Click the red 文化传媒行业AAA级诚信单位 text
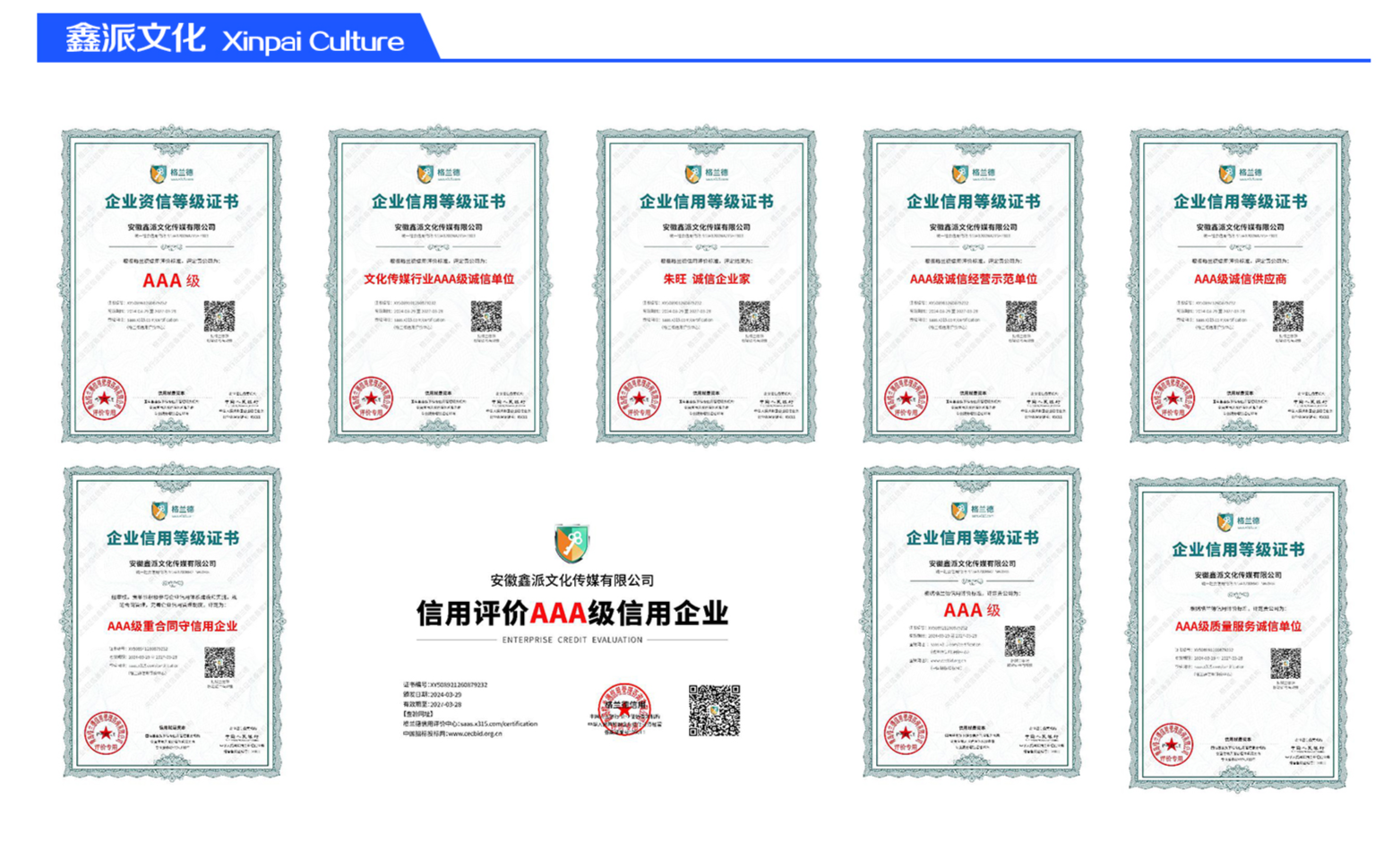This screenshot has height=868, width=1383. click(x=439, y=279)
